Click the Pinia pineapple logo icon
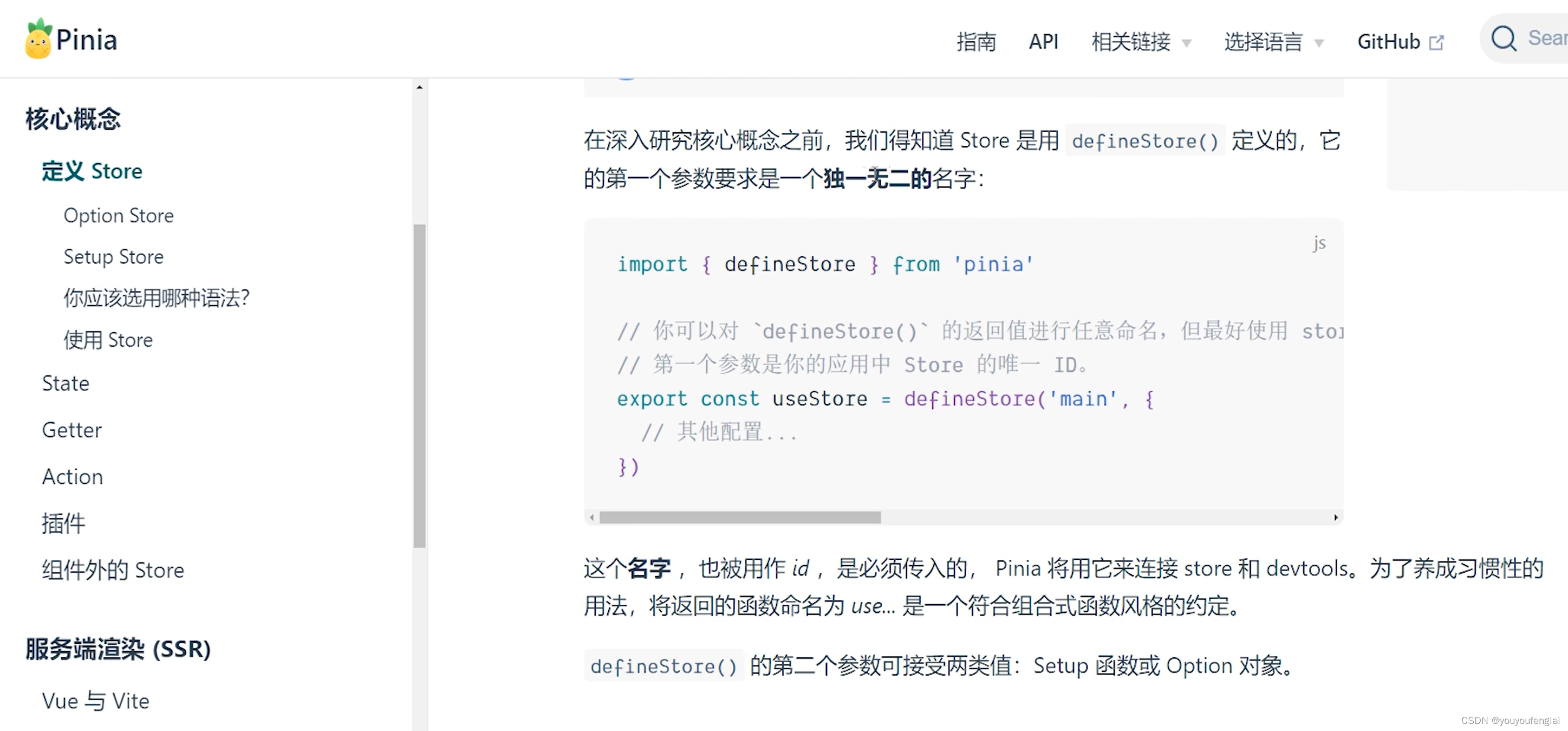The height and width of the screenshot is (731, 1568). (x=38, y=38)
